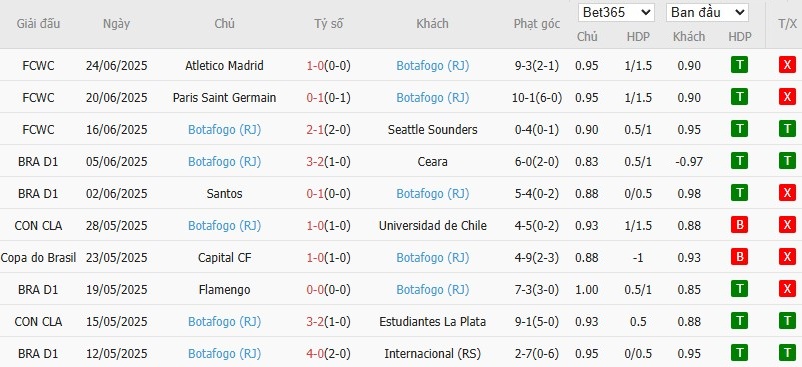The height and width of the screenshot is (367, 802).
Task: Click the red B badge in Capital CF row
Action: [739, 258]
